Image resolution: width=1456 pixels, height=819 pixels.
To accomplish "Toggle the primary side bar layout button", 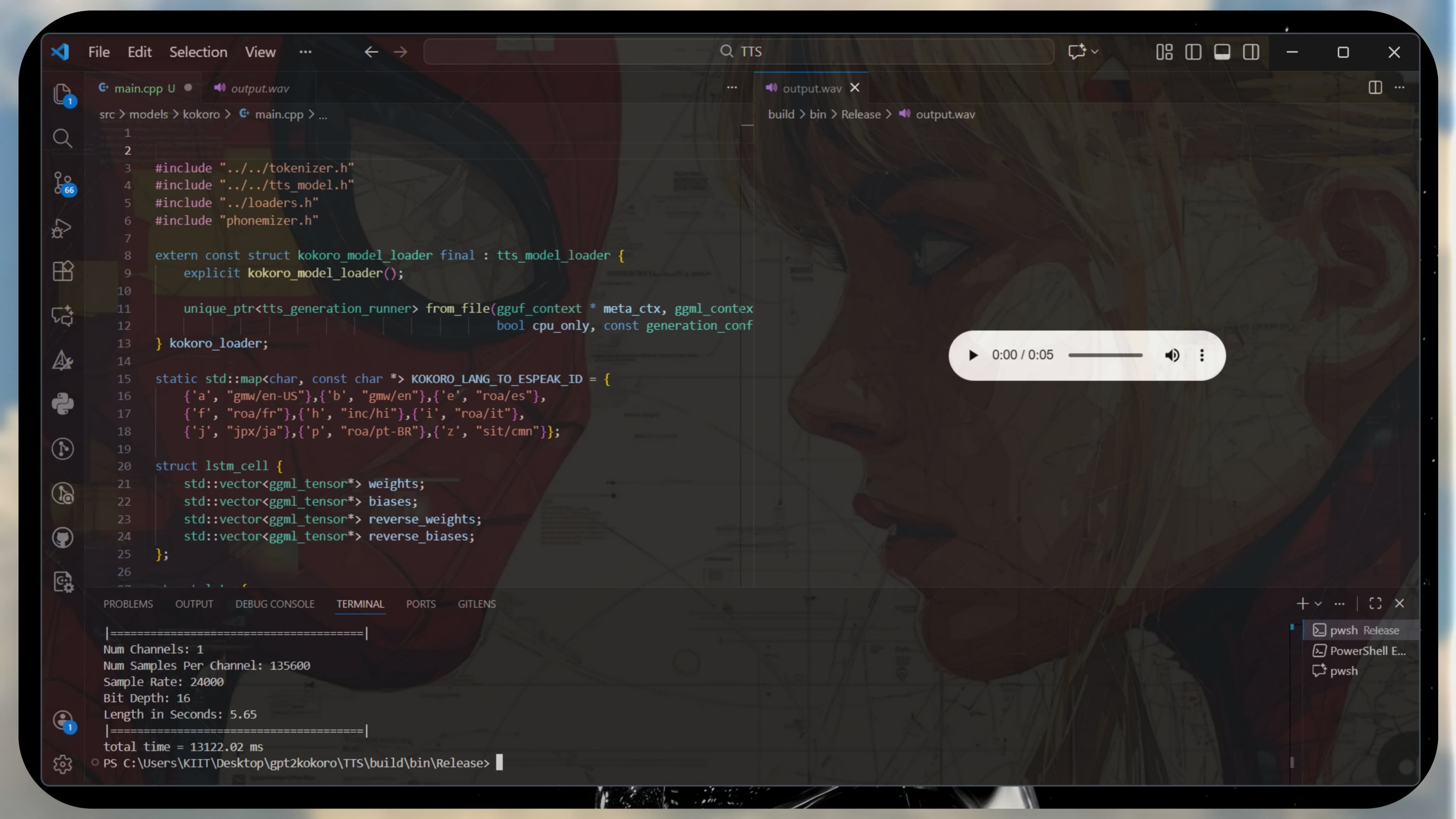I will tap(1193, 52).
